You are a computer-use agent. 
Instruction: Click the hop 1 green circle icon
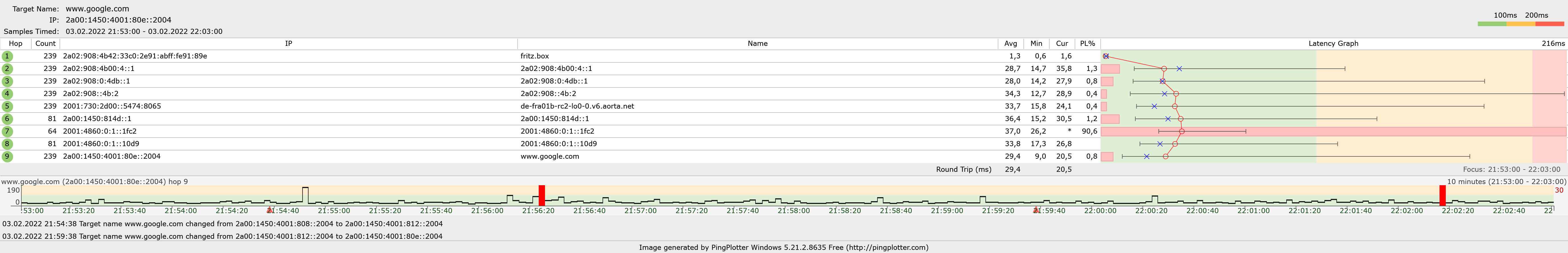[7, 56]
